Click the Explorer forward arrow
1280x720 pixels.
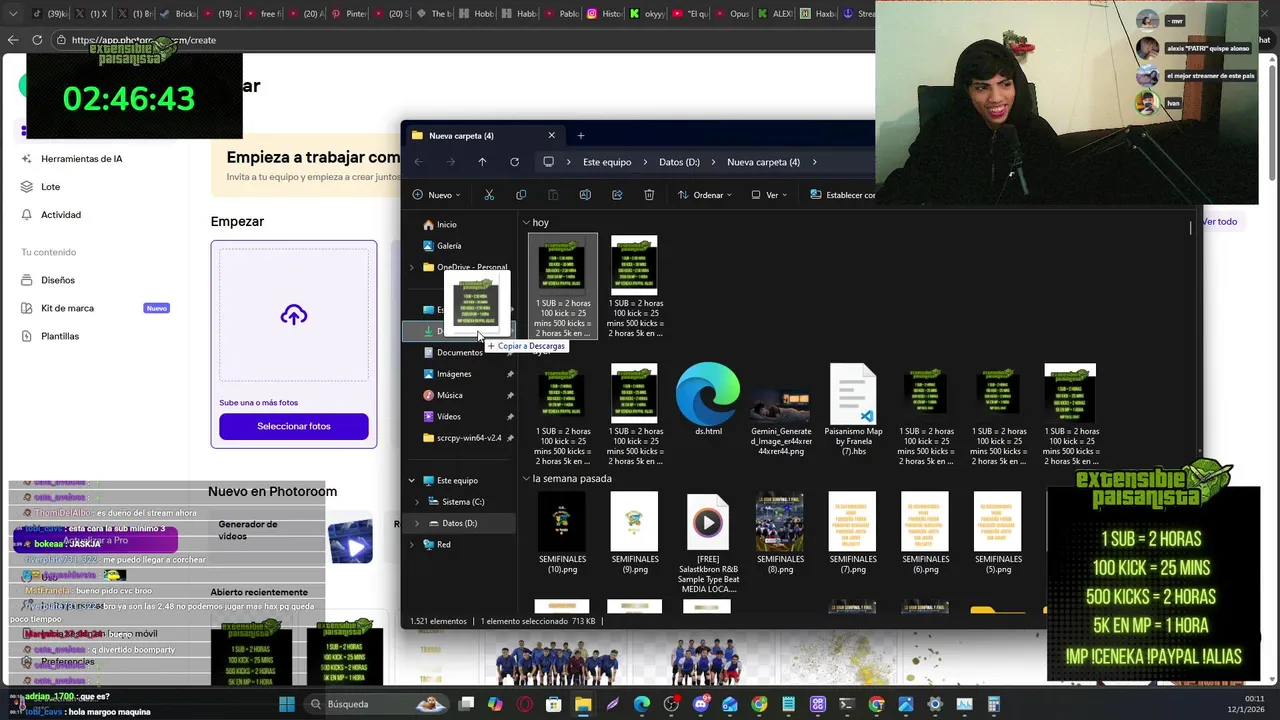coord(450,162)
